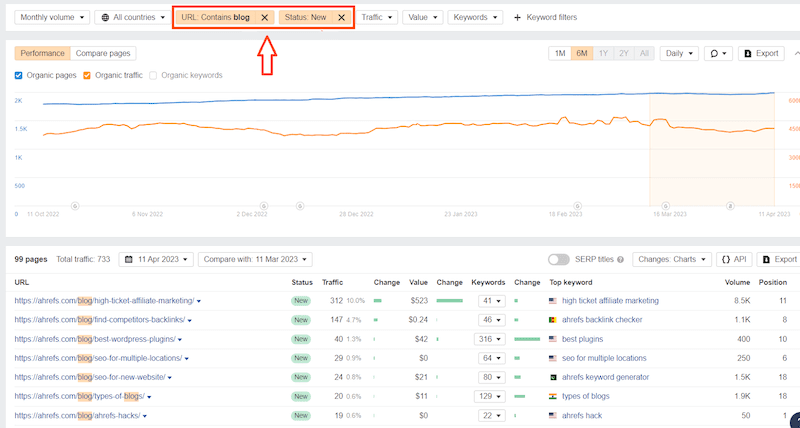Viewport: 800px width, 428px height.
Task: Click the chart Export button
Action: [761, 54]
